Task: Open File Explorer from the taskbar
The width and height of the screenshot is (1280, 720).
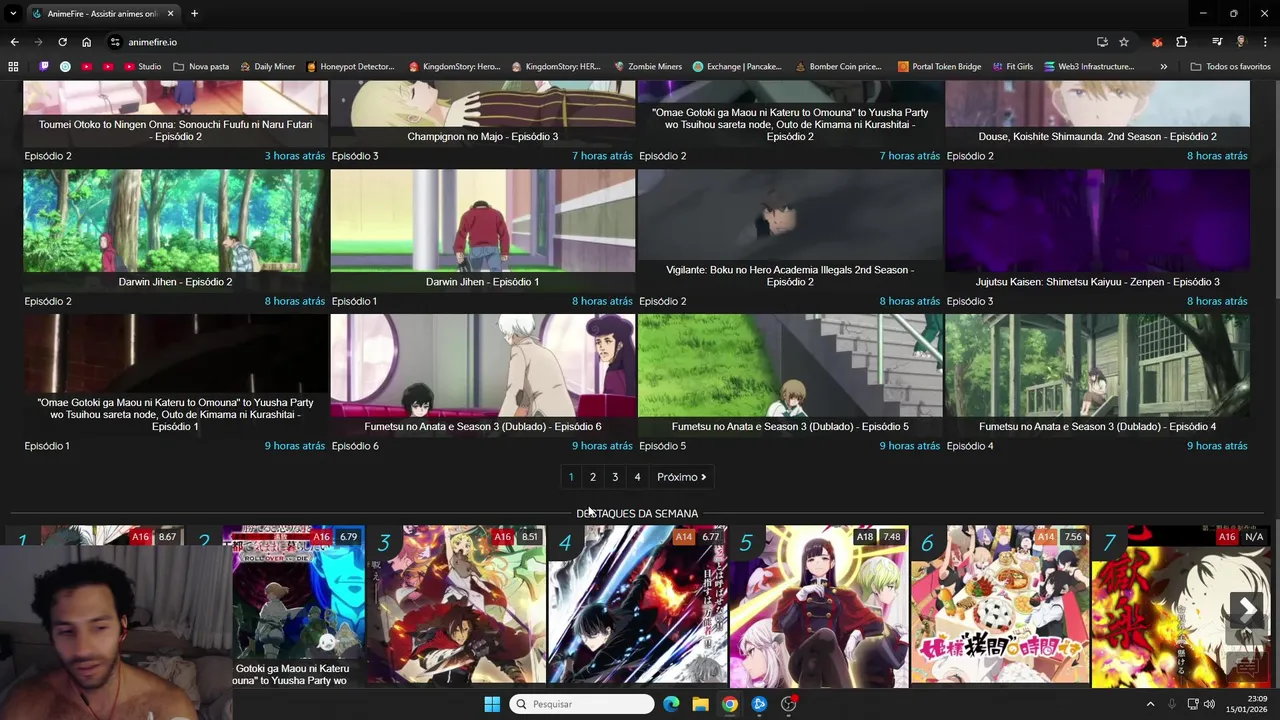Action: [700, 704]
